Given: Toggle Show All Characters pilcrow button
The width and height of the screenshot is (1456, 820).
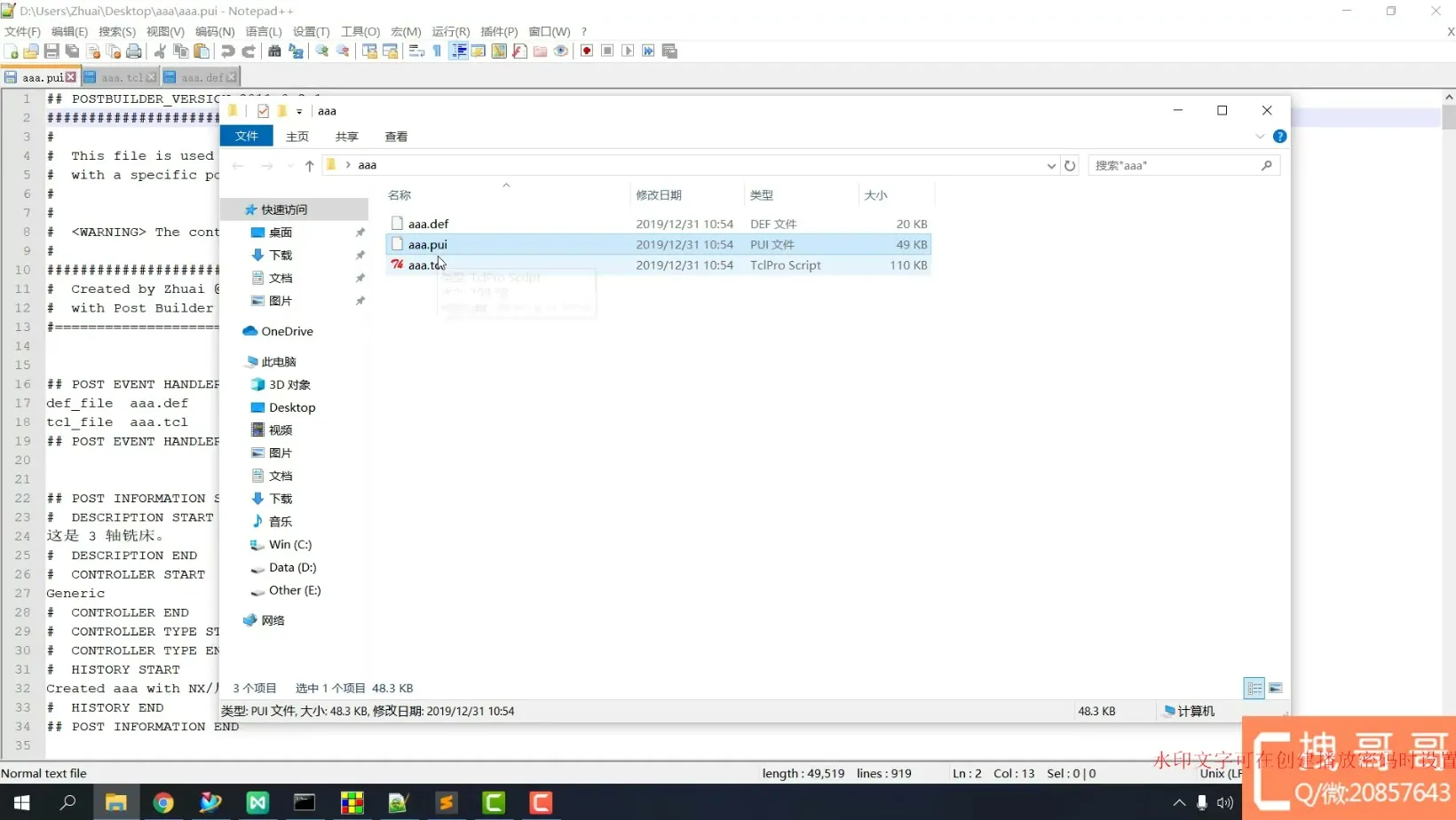Looking at the screenshot, I should [437, 51].
